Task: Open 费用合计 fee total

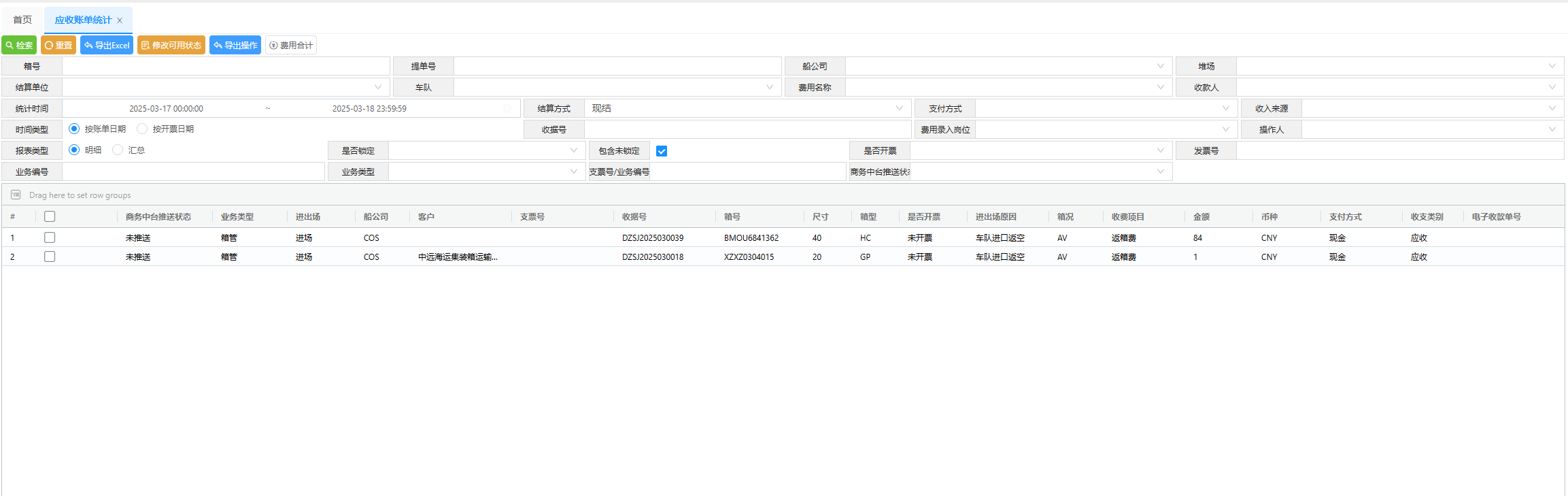Action: tap(291, 46)
